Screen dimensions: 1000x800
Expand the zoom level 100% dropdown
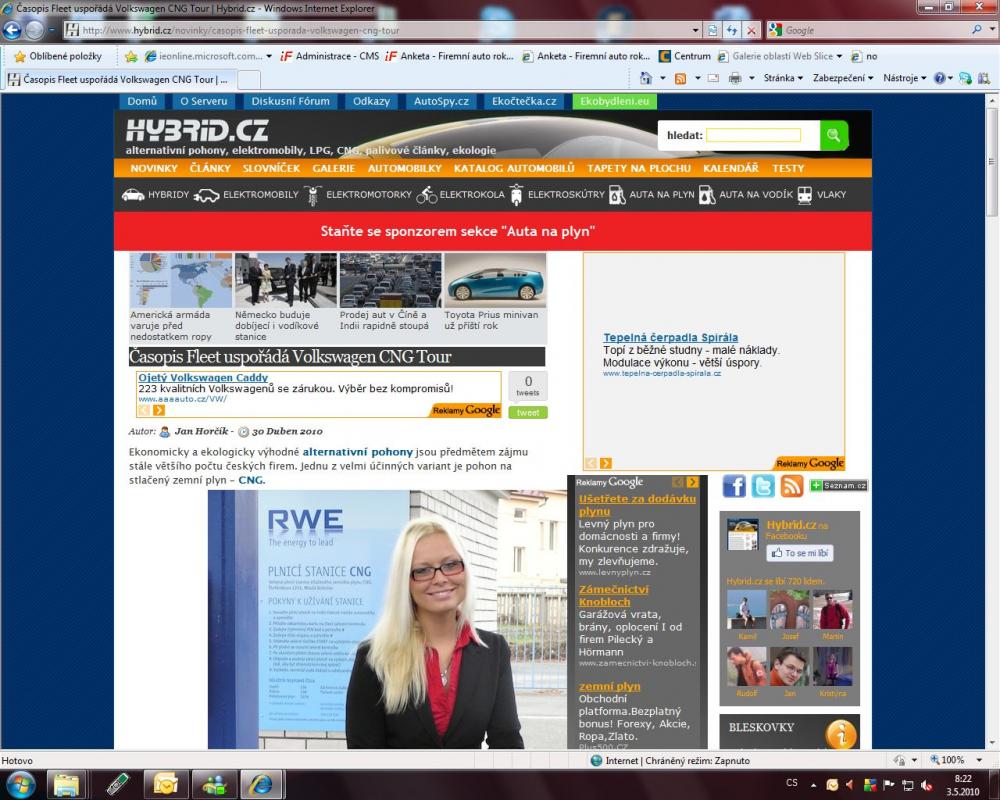(x=979, y=760)
